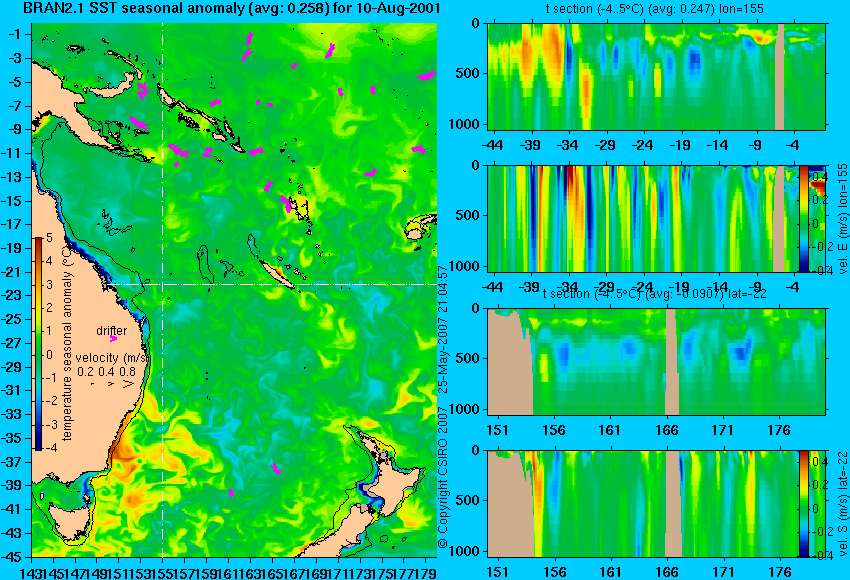This screenshot has height=580, width=850.
Task: Click the 'vel. S (m/s) lat=-22' axis label
Action: tap(842, 504)
